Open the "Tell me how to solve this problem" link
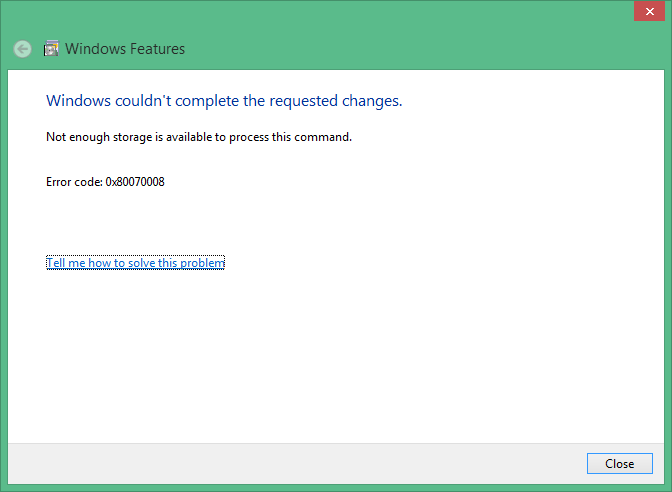 [x=135, y=263]
